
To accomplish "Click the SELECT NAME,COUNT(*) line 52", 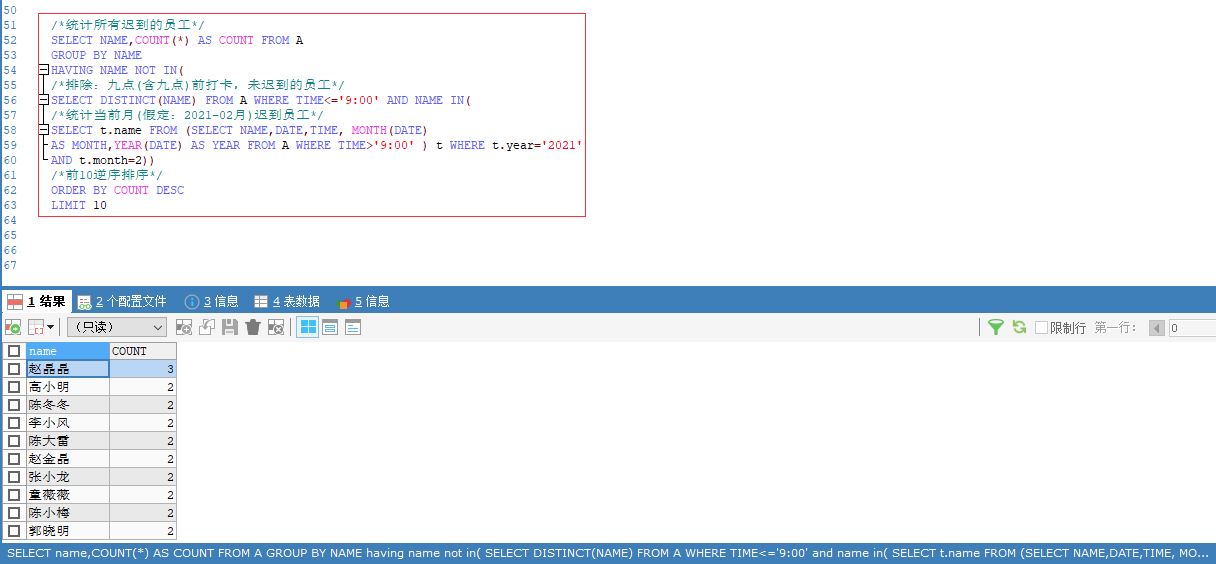I will (177, 40).
